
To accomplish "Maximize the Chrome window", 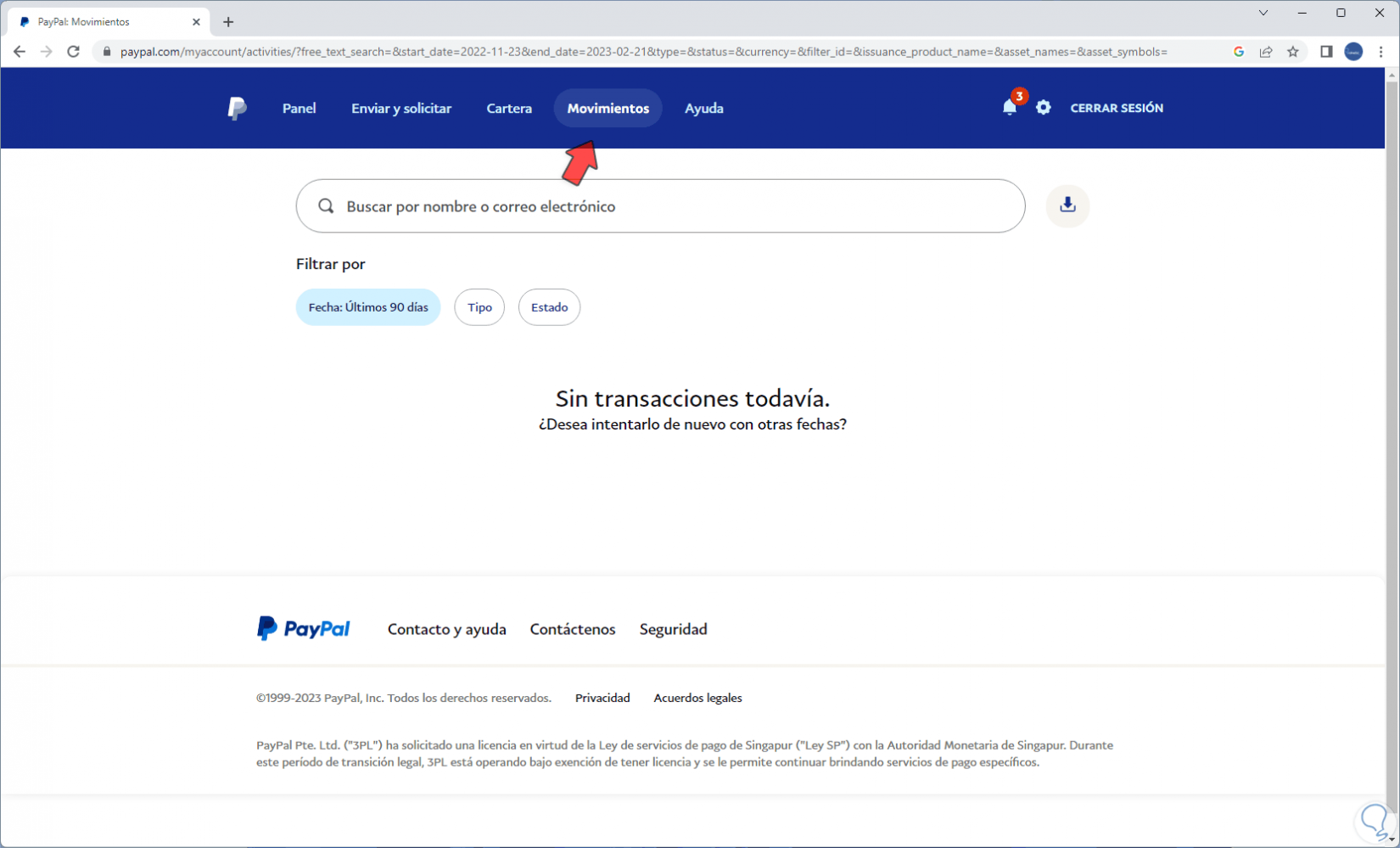I will coord(1341,13).
